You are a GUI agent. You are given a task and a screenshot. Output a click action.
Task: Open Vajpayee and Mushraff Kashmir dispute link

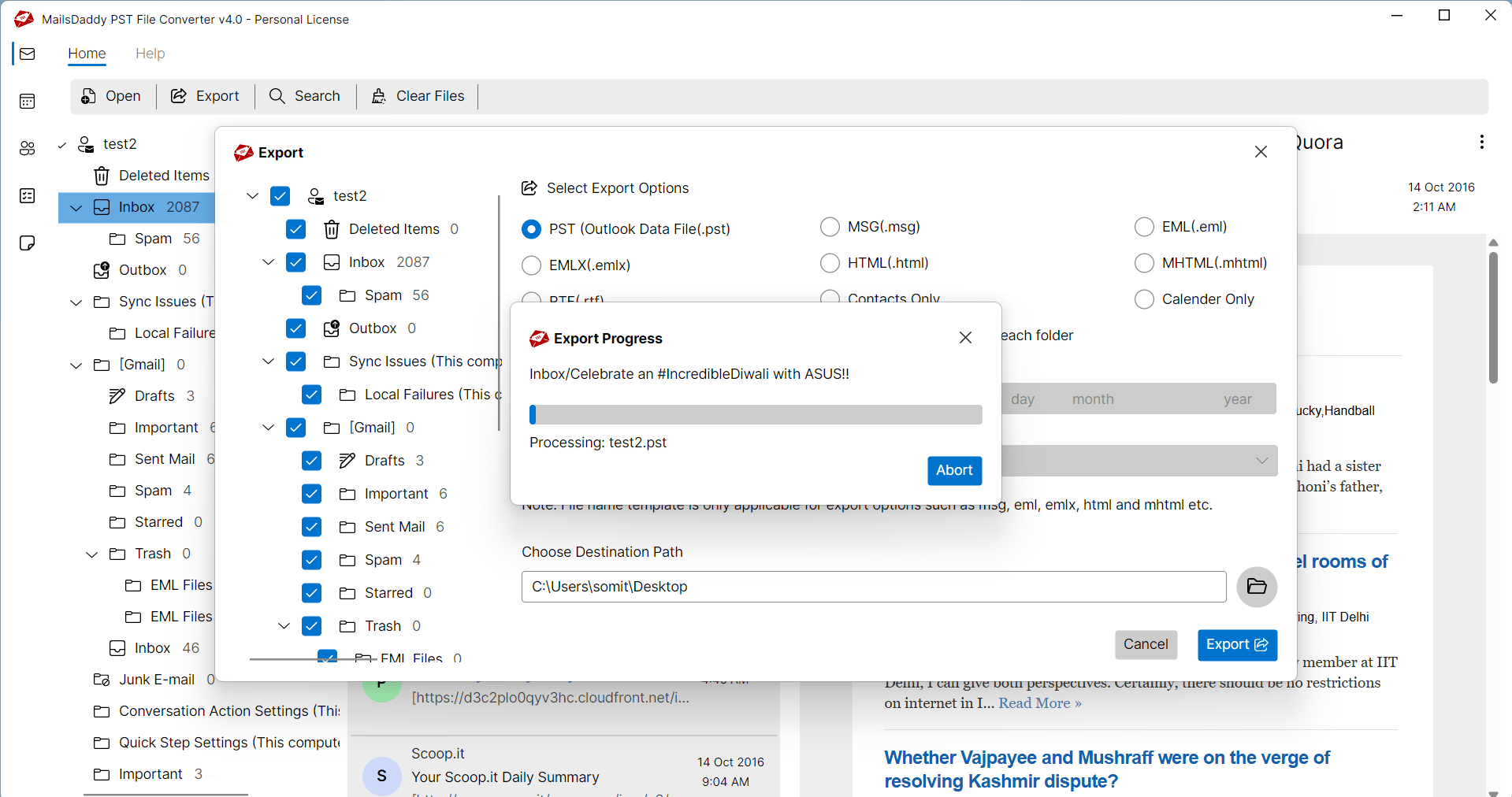(x=1106, y=769)
